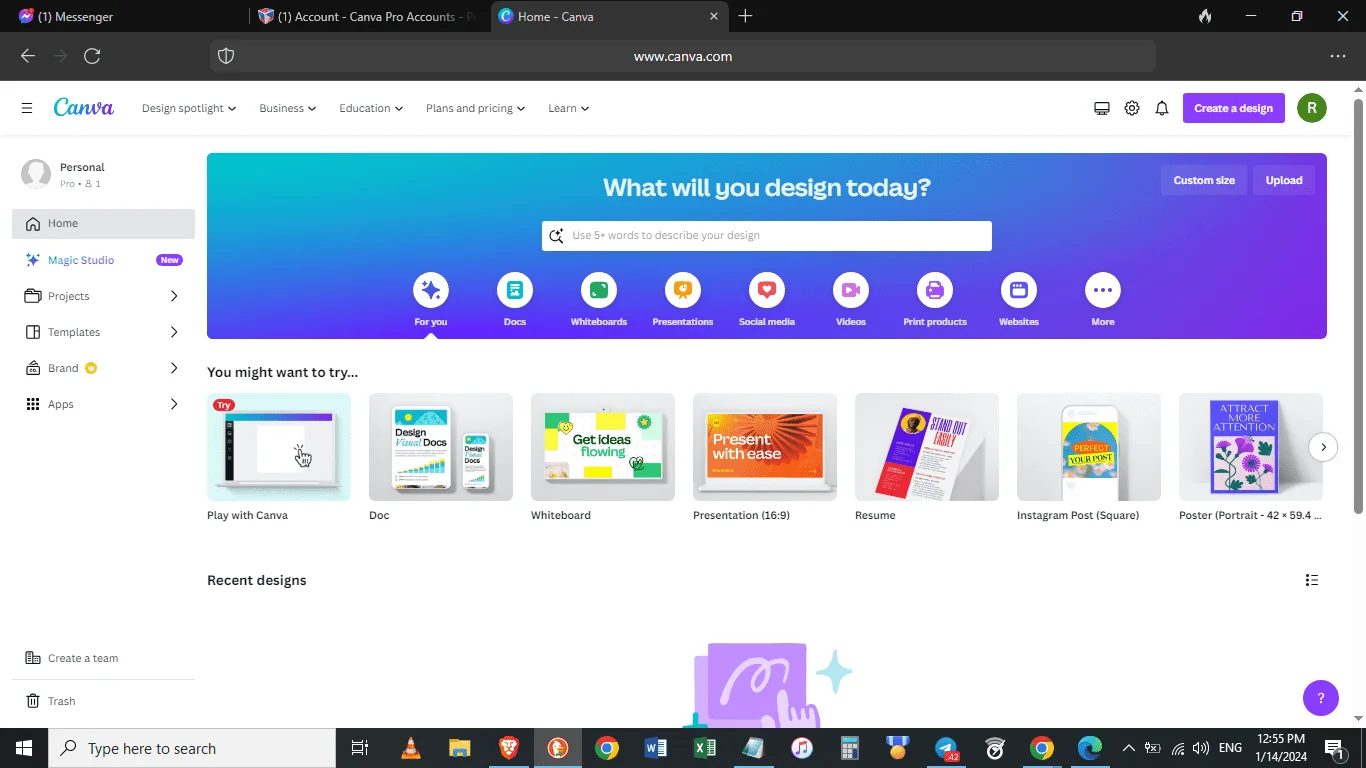Open Canva settings gear

pyautogui.click(x=1132, y=108)
